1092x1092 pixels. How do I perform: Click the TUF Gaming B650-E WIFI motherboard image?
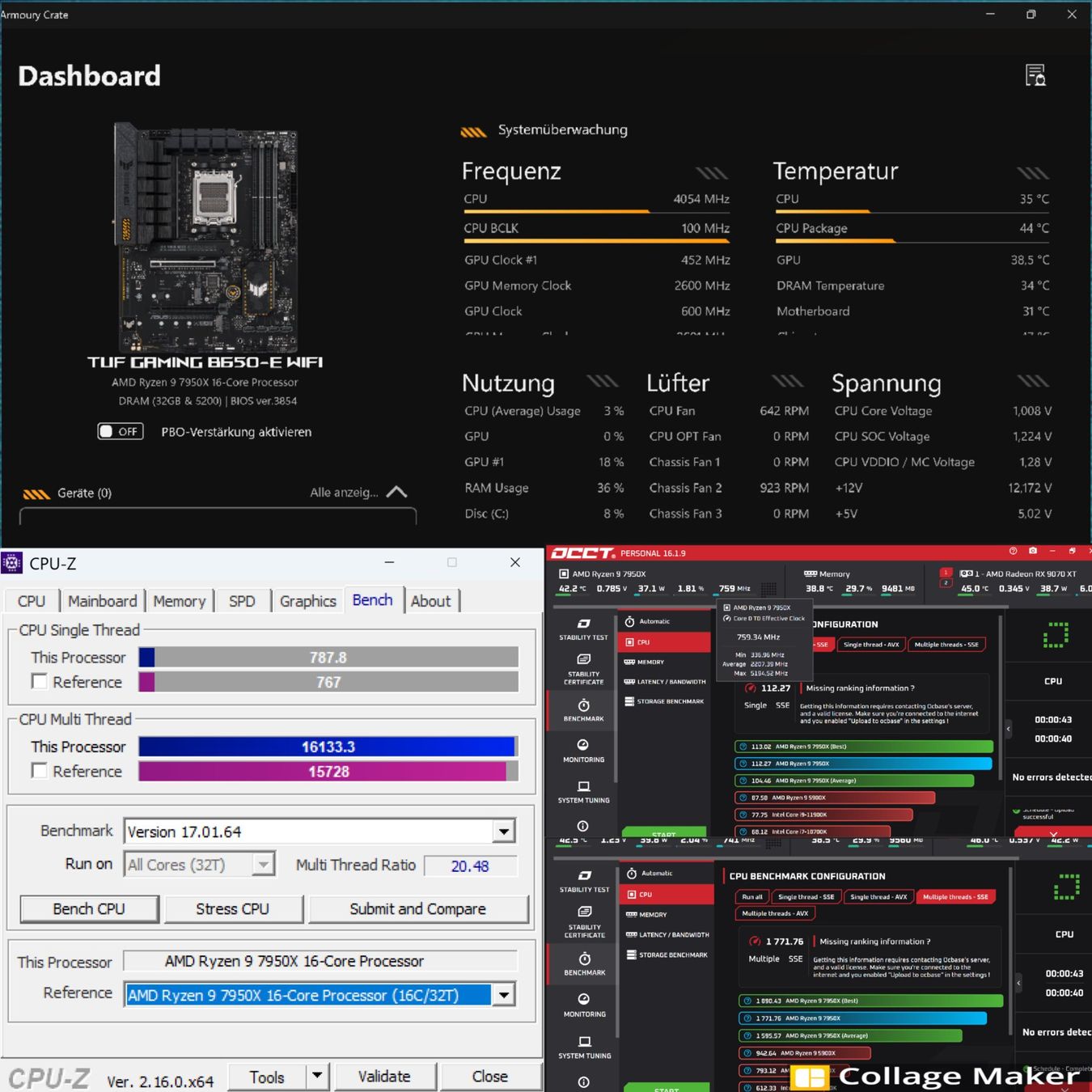pyautogui.click(x=205, y=237)
